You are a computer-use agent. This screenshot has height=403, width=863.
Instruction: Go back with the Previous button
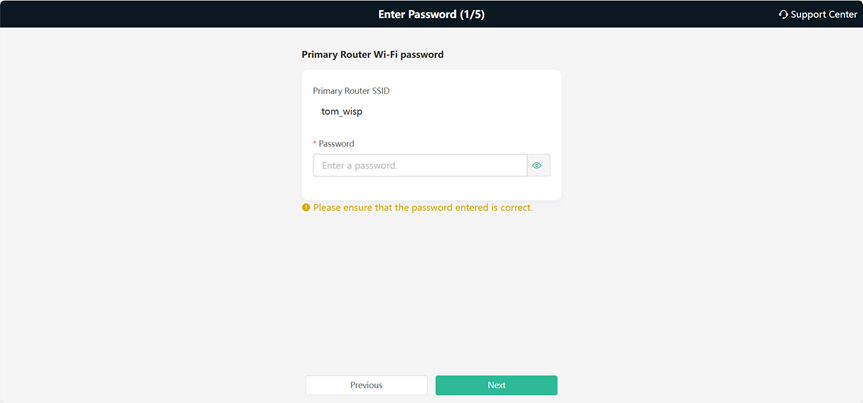[x=366, y=385]
